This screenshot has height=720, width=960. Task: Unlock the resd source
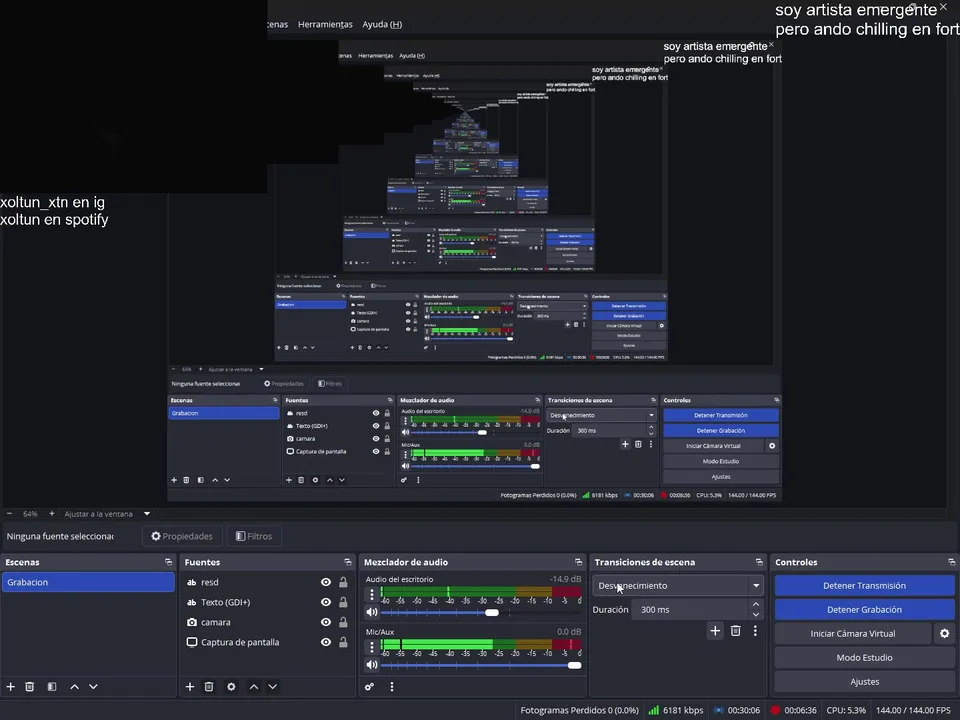(x=343, y=582)
